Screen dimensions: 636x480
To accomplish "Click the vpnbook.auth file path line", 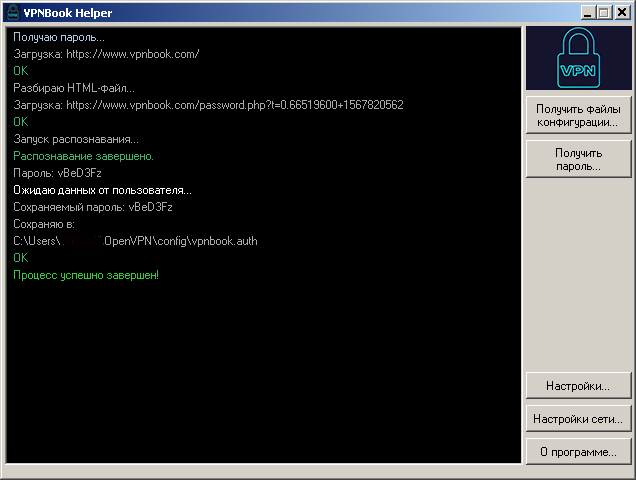I will 135,241.
